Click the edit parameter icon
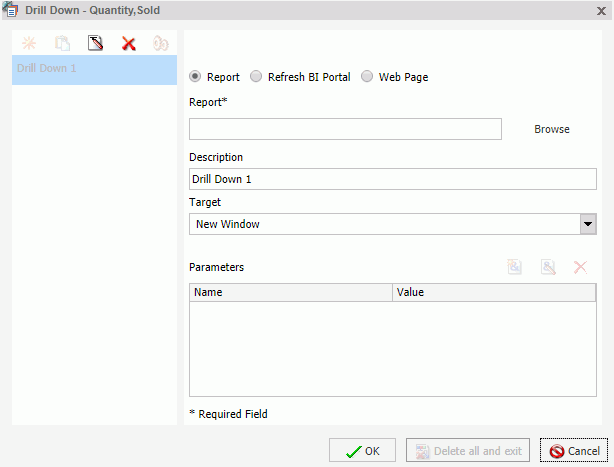Screen dimensions: 614x467 pyautogui.click(x=548, y=267)
